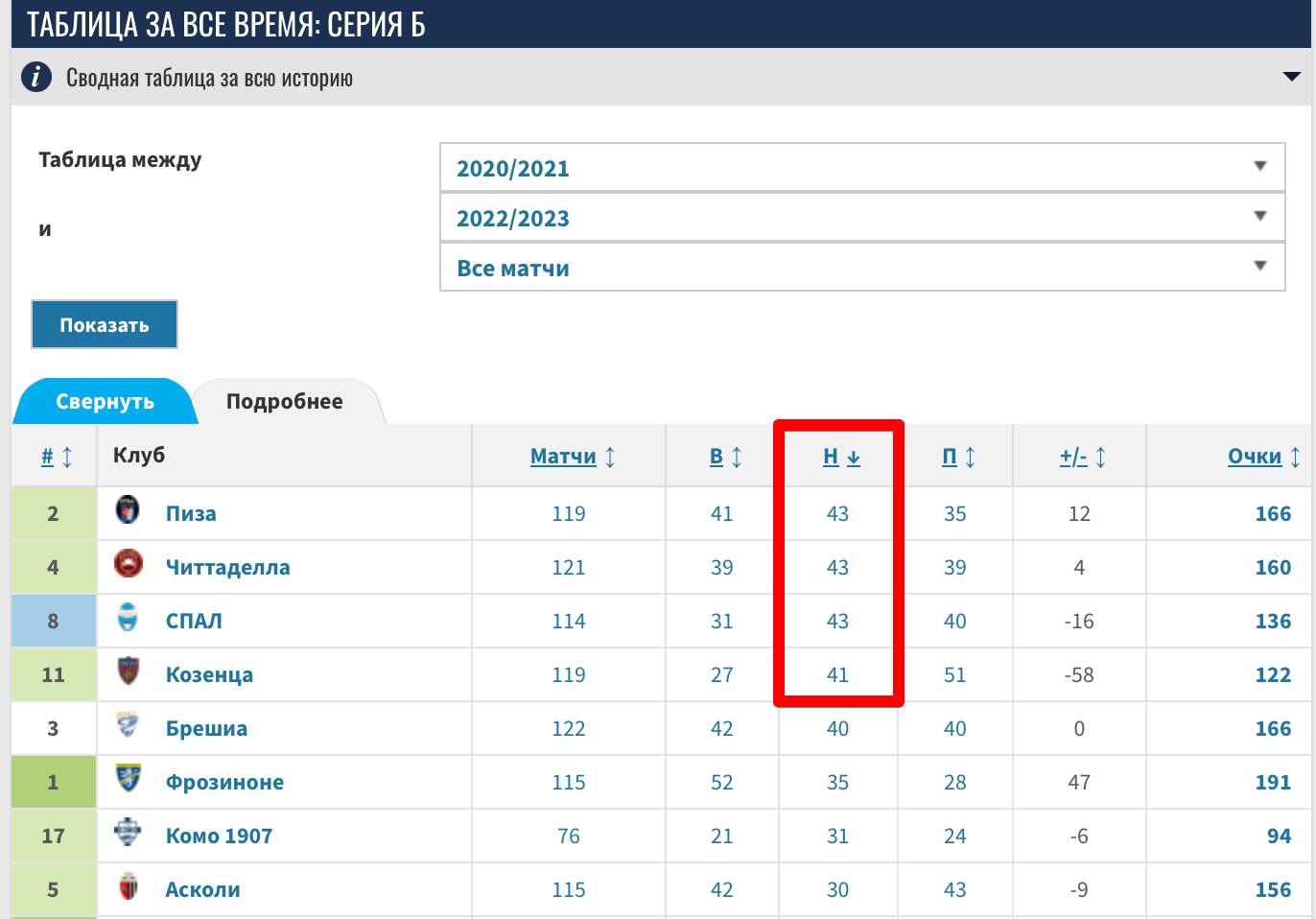This screenshot has height=919, width=1316.
Task: Select the "Свернуть" tab
Action: tap(105, 402)
